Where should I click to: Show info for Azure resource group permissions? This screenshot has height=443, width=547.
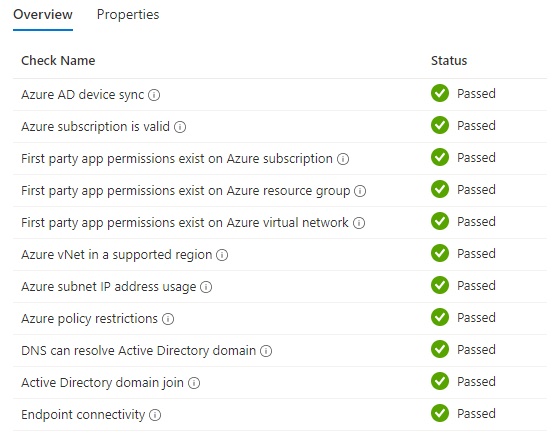click(360, 191)
